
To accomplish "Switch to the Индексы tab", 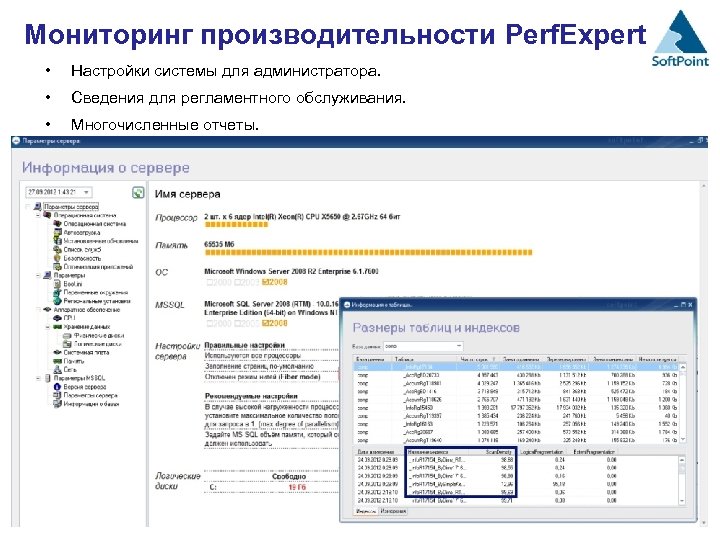I will point(366,511).
